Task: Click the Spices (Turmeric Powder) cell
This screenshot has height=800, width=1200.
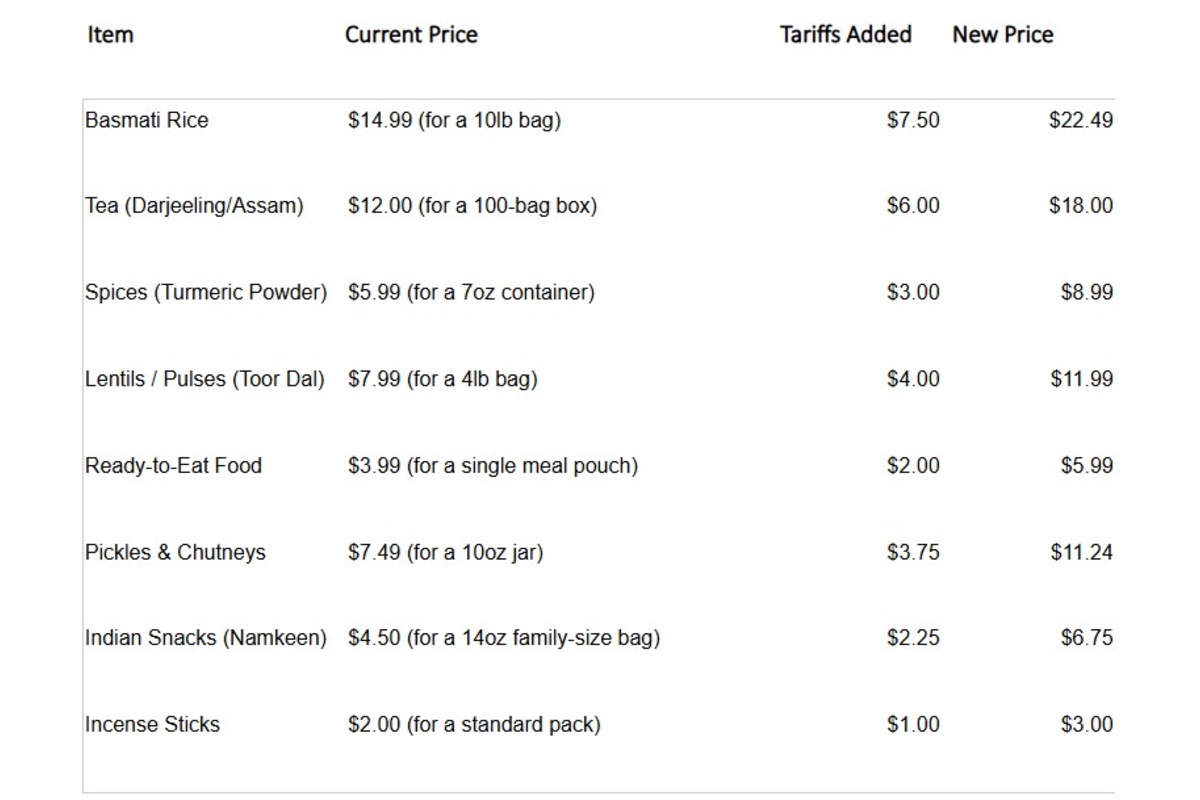Action: click(206, 293)
